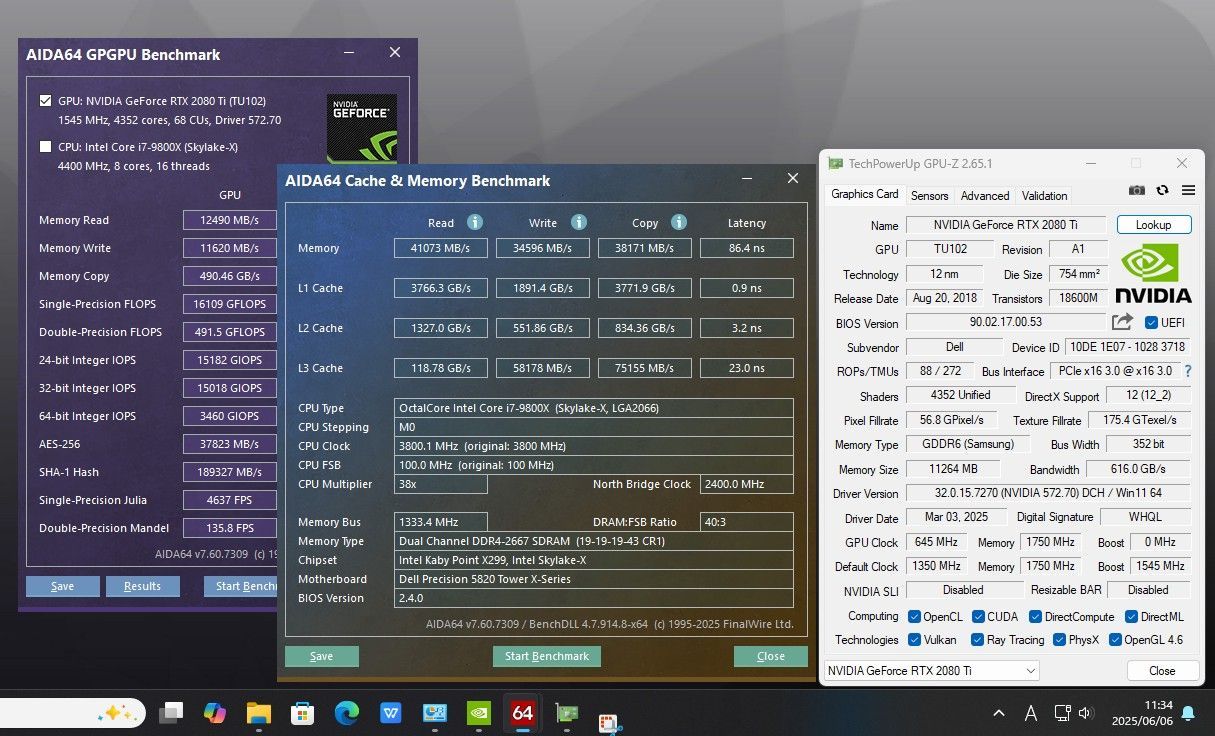Click the BIOS export share icon

point(1122,322)
